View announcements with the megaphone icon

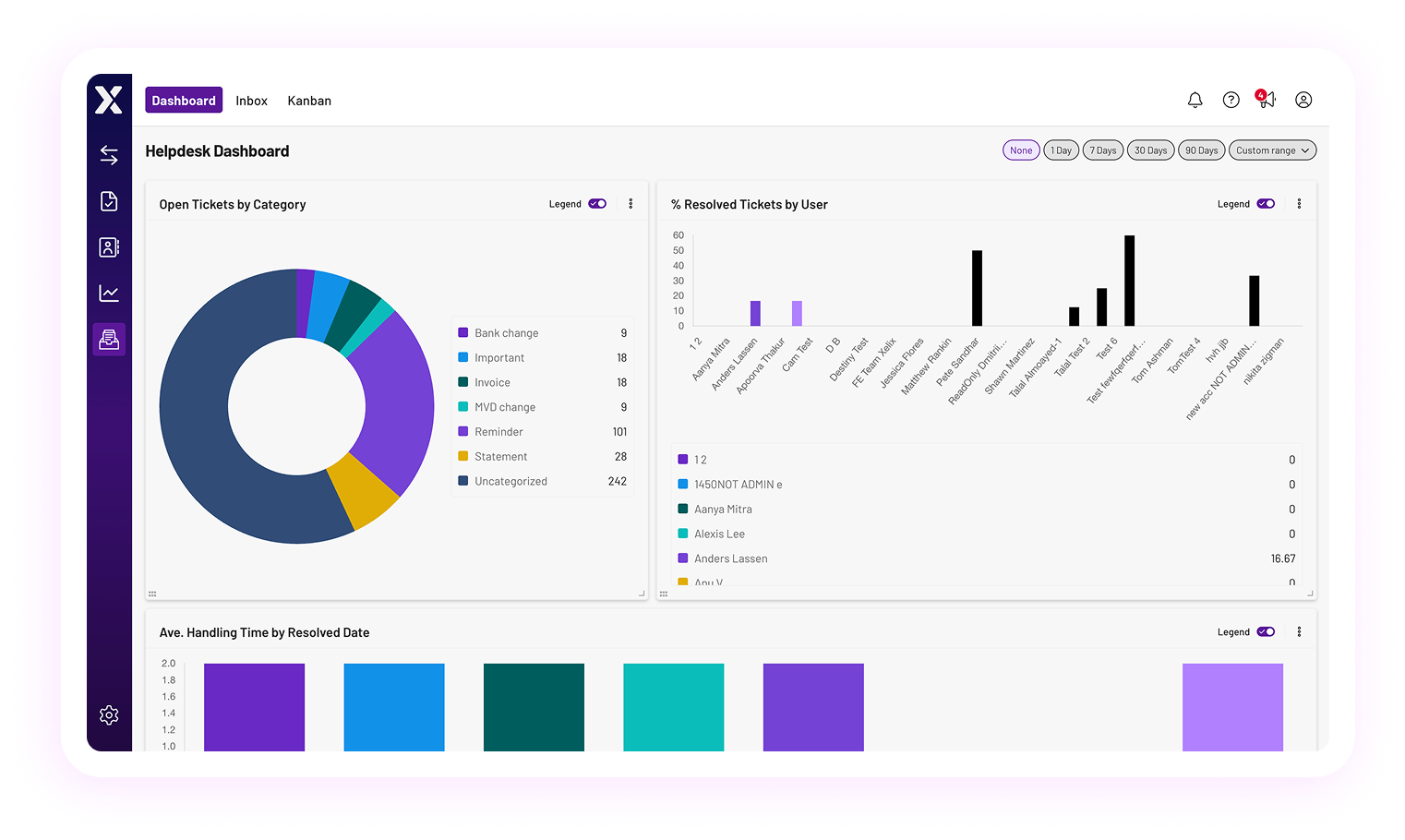click(x=1266, y=100)
